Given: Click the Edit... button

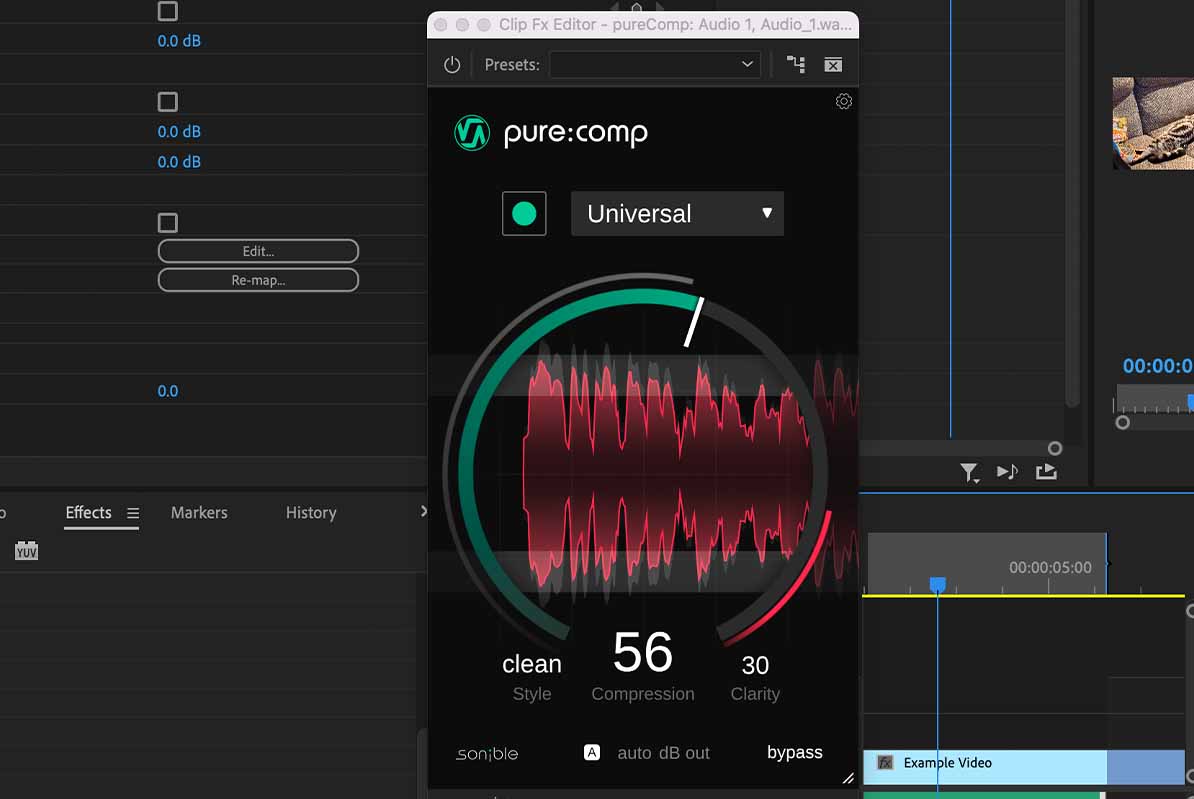Looking at the screenshot, I should coord(258,251).
